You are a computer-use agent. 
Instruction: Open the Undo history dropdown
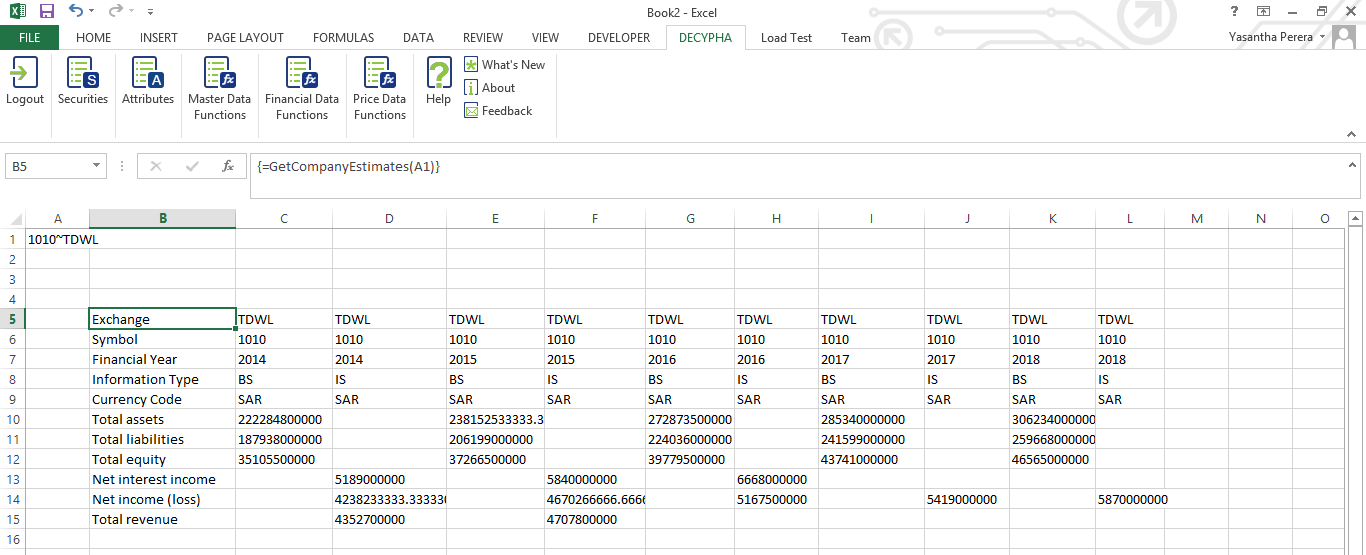[92, 11]
